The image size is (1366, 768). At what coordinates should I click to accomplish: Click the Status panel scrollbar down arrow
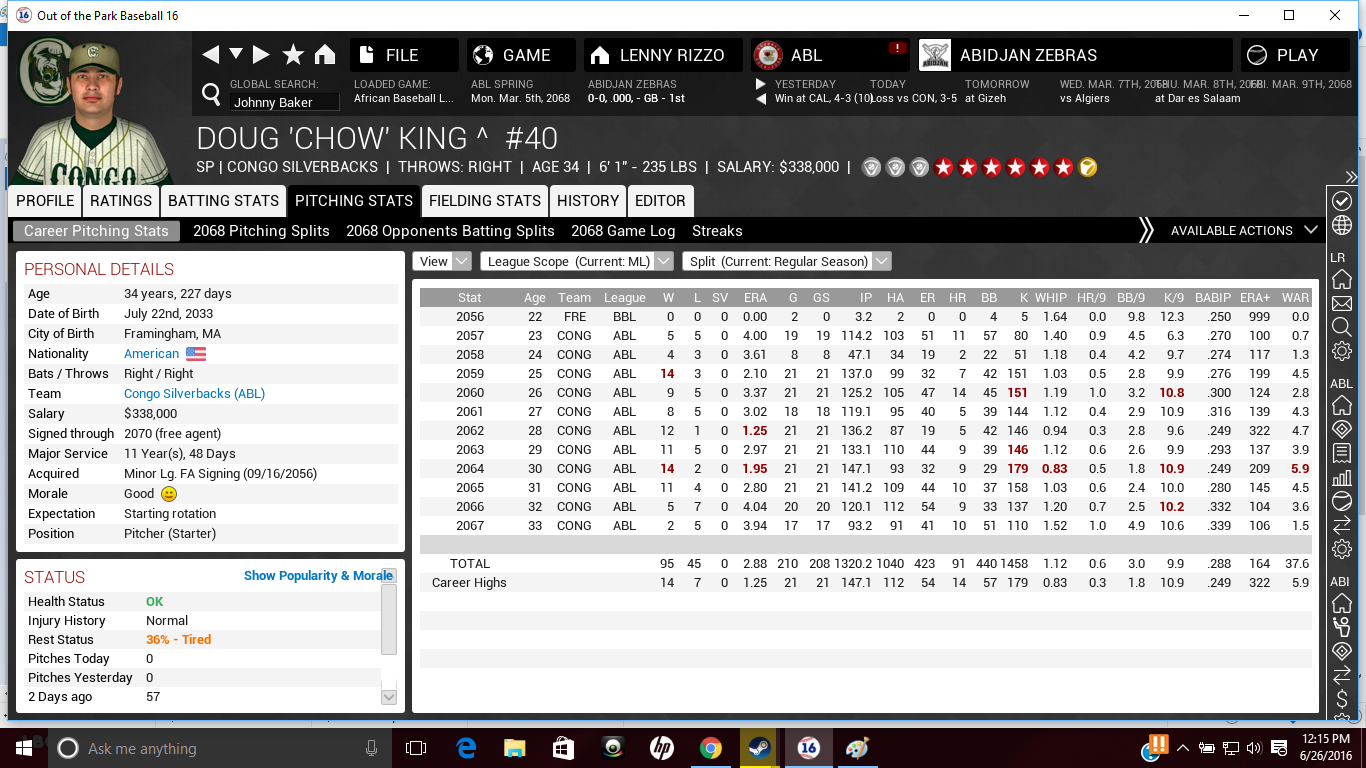pos(389,697)
